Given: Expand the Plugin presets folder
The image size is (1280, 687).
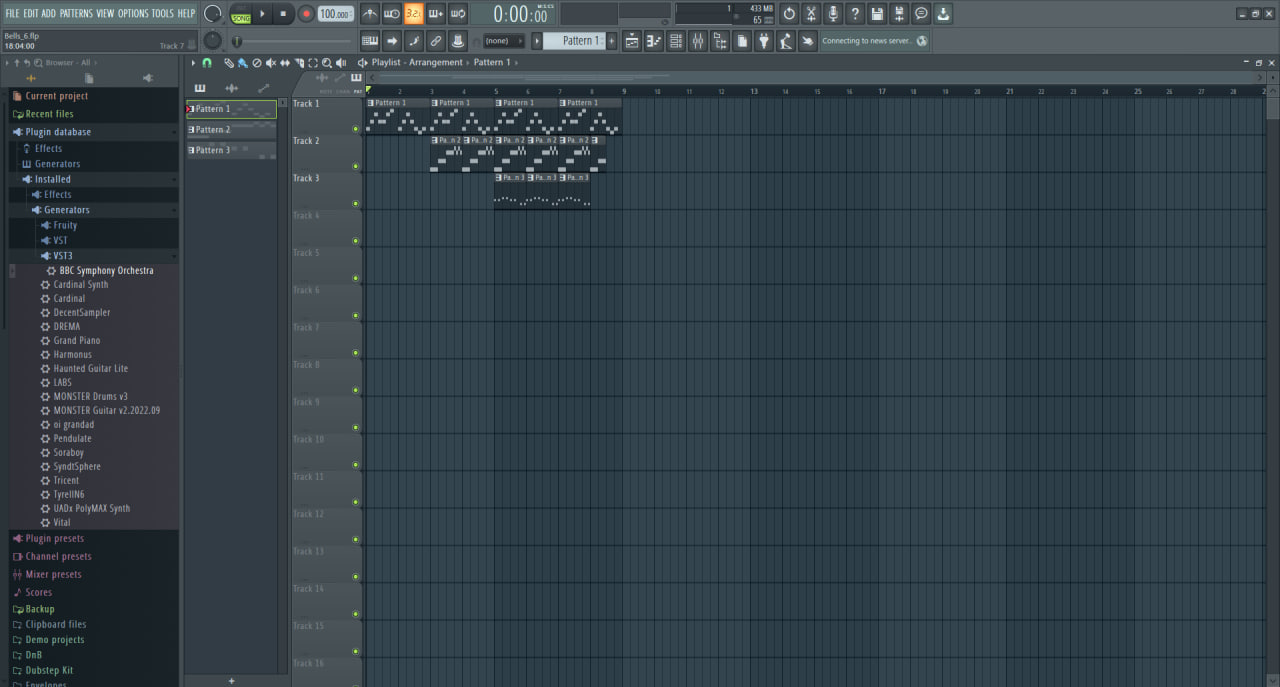Looking at the screenshot, I should (54, 539).
